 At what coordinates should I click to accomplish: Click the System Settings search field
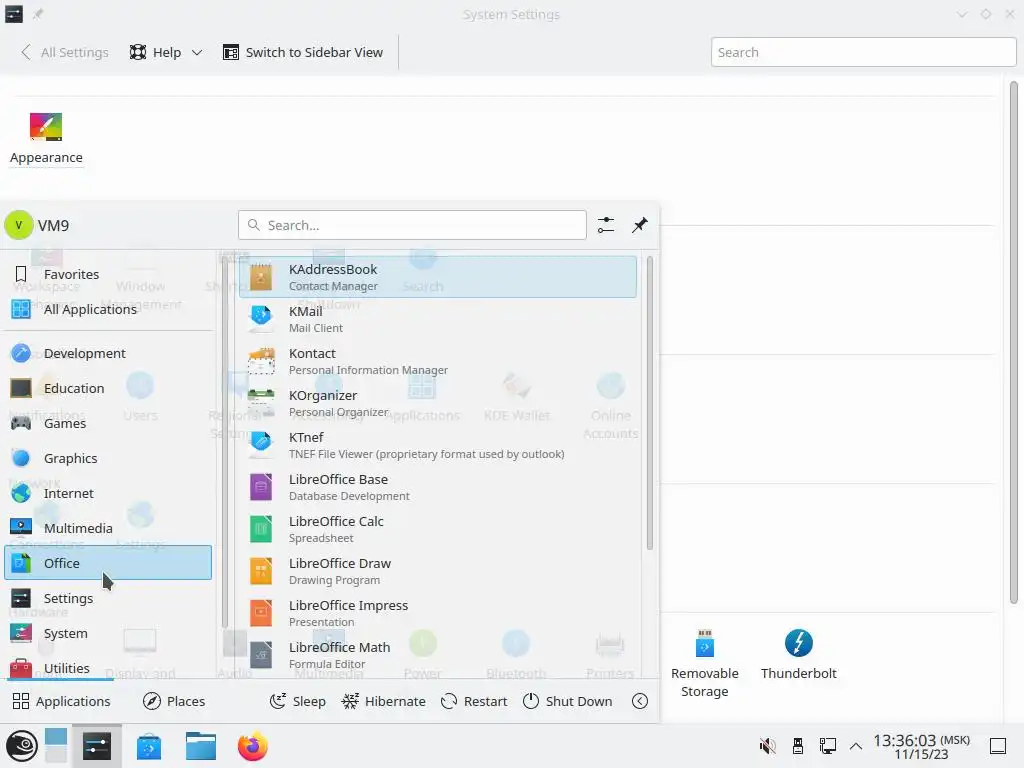click(x=863, y=52)
